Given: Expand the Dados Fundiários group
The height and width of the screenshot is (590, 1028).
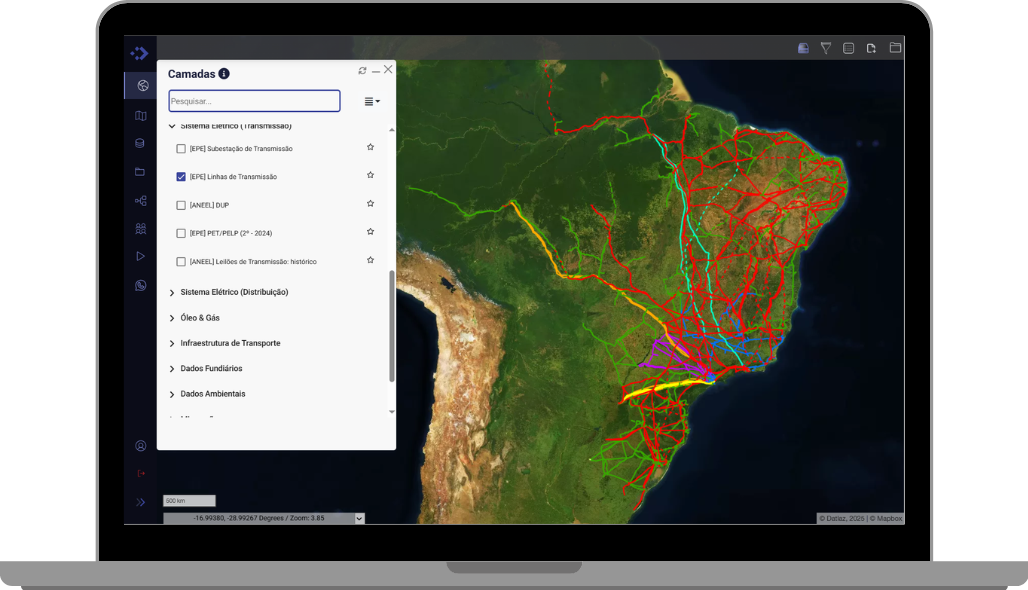Looking at the screenshot, I should pos(172,369).
